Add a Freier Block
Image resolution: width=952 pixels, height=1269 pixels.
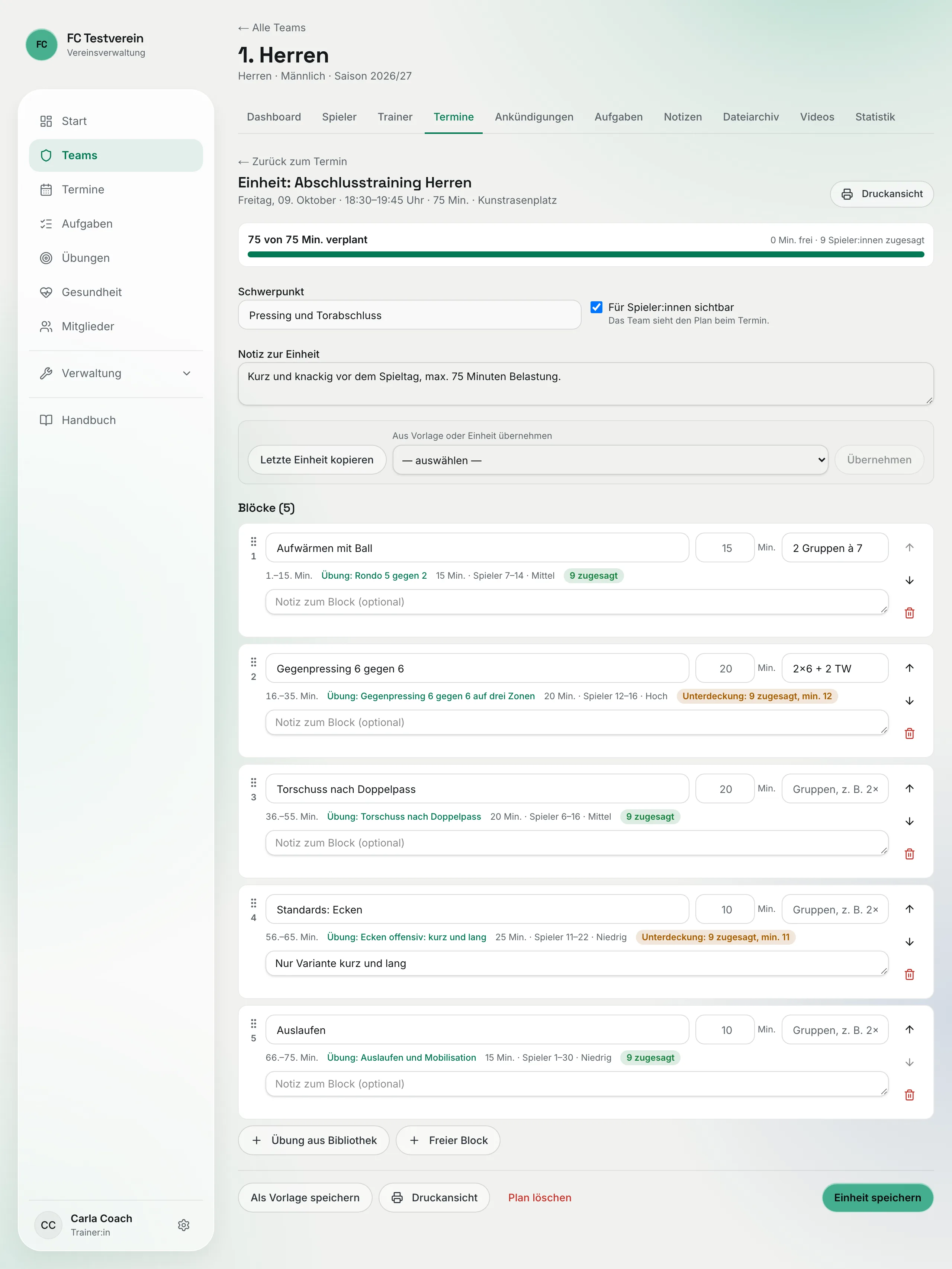coord(448,1140)
